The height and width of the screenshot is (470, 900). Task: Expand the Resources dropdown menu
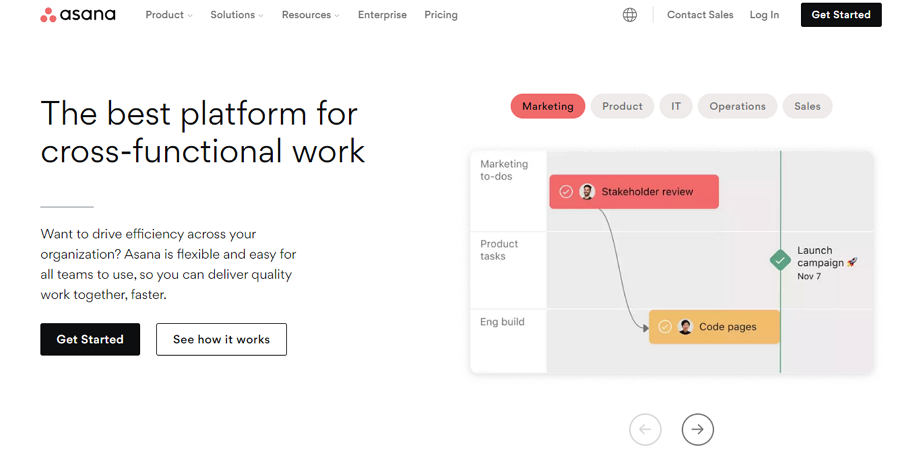310,15
